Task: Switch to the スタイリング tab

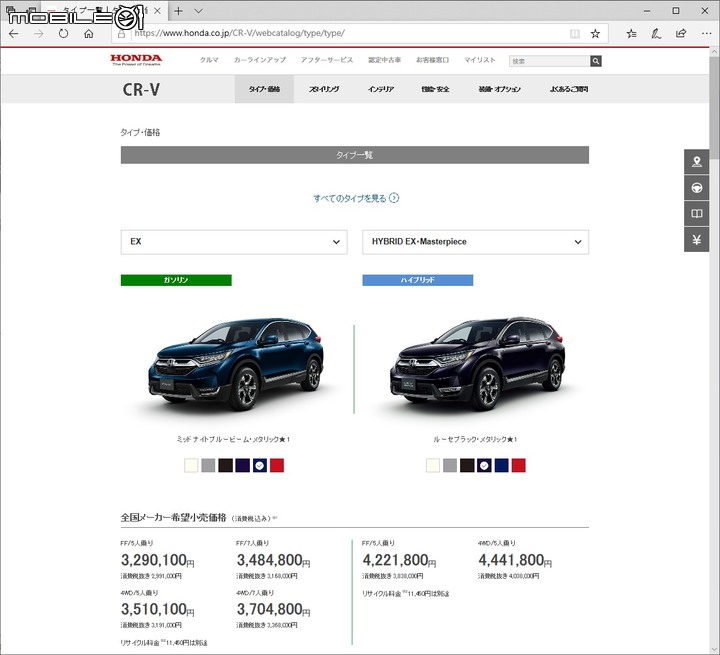Action: (x=324, y=89)
